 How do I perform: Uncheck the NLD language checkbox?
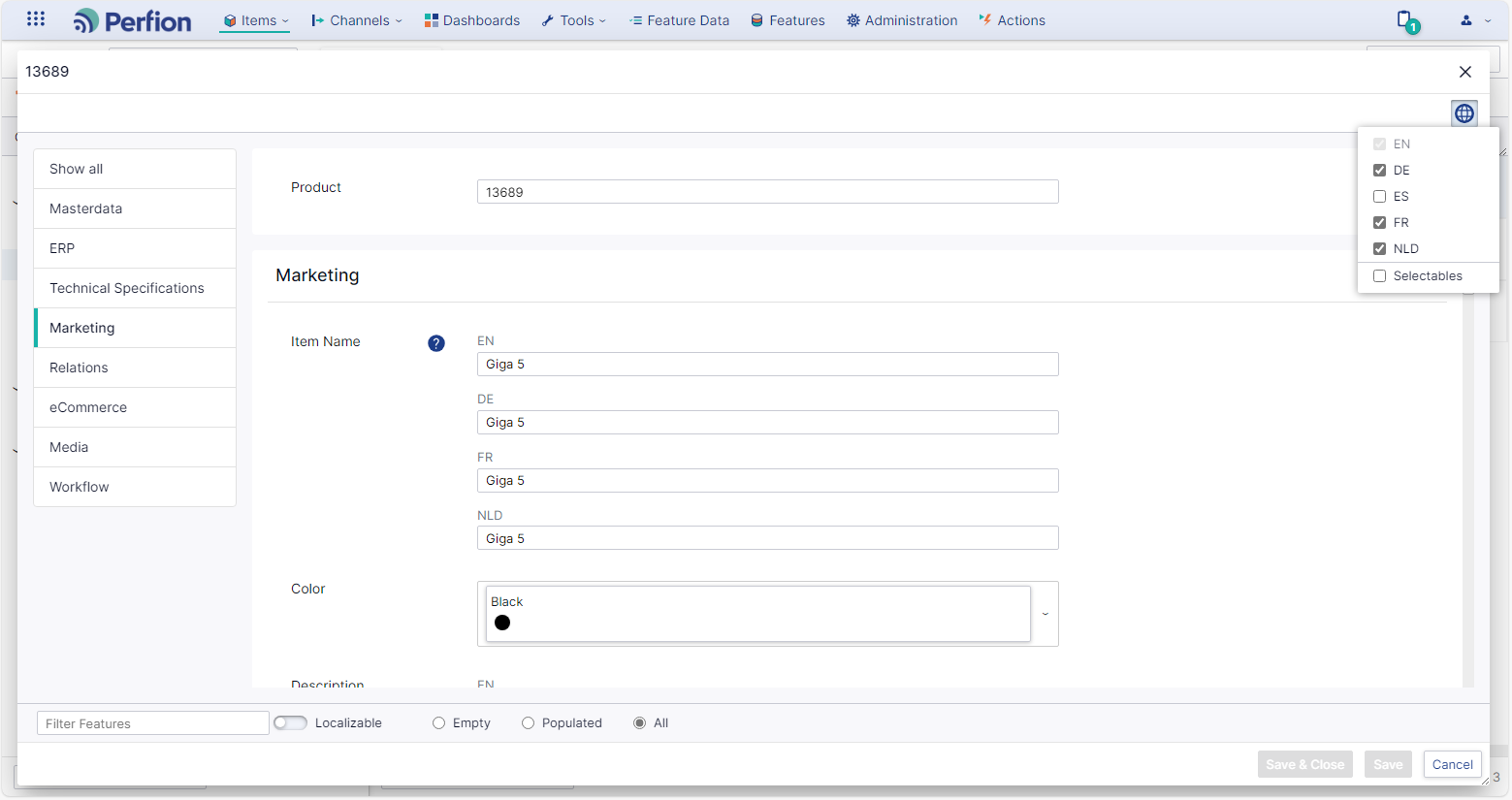pyautogui.click(x=1379, y=248)
